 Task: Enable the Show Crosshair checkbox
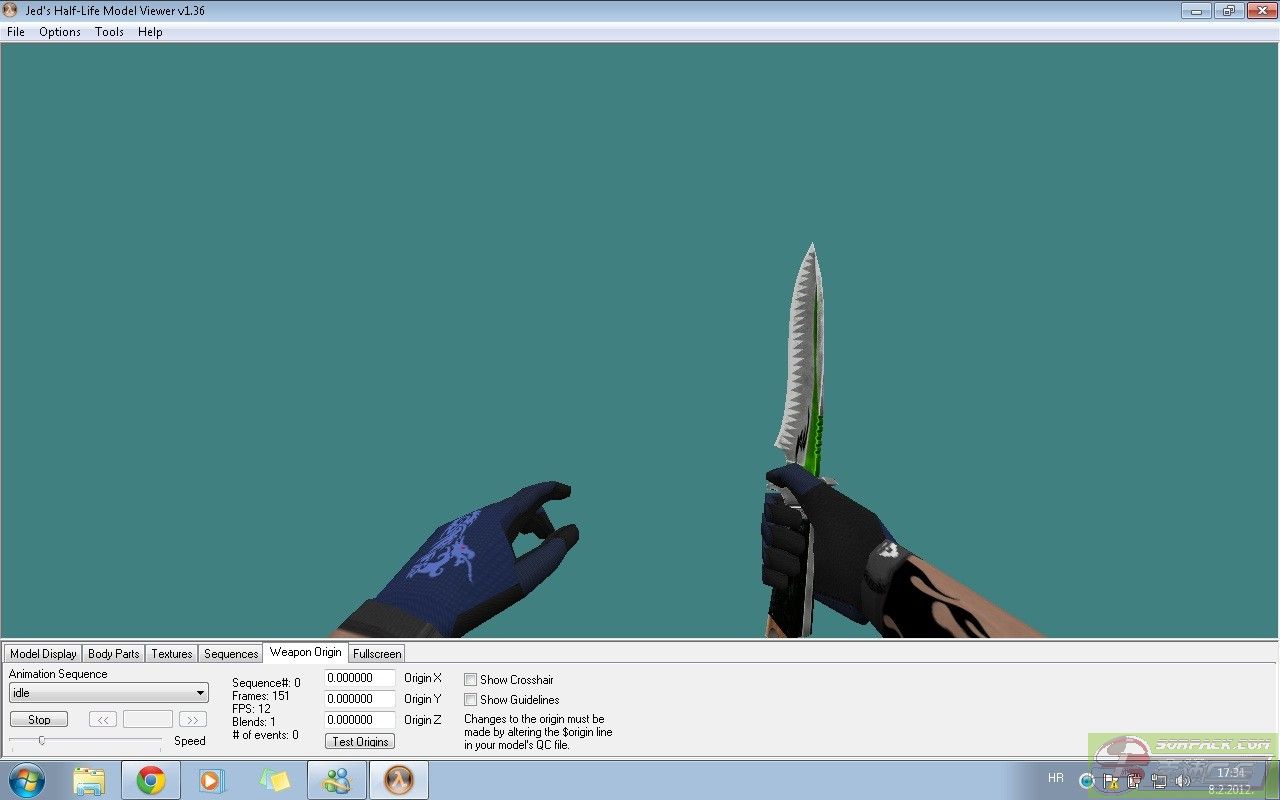(470, 680)
